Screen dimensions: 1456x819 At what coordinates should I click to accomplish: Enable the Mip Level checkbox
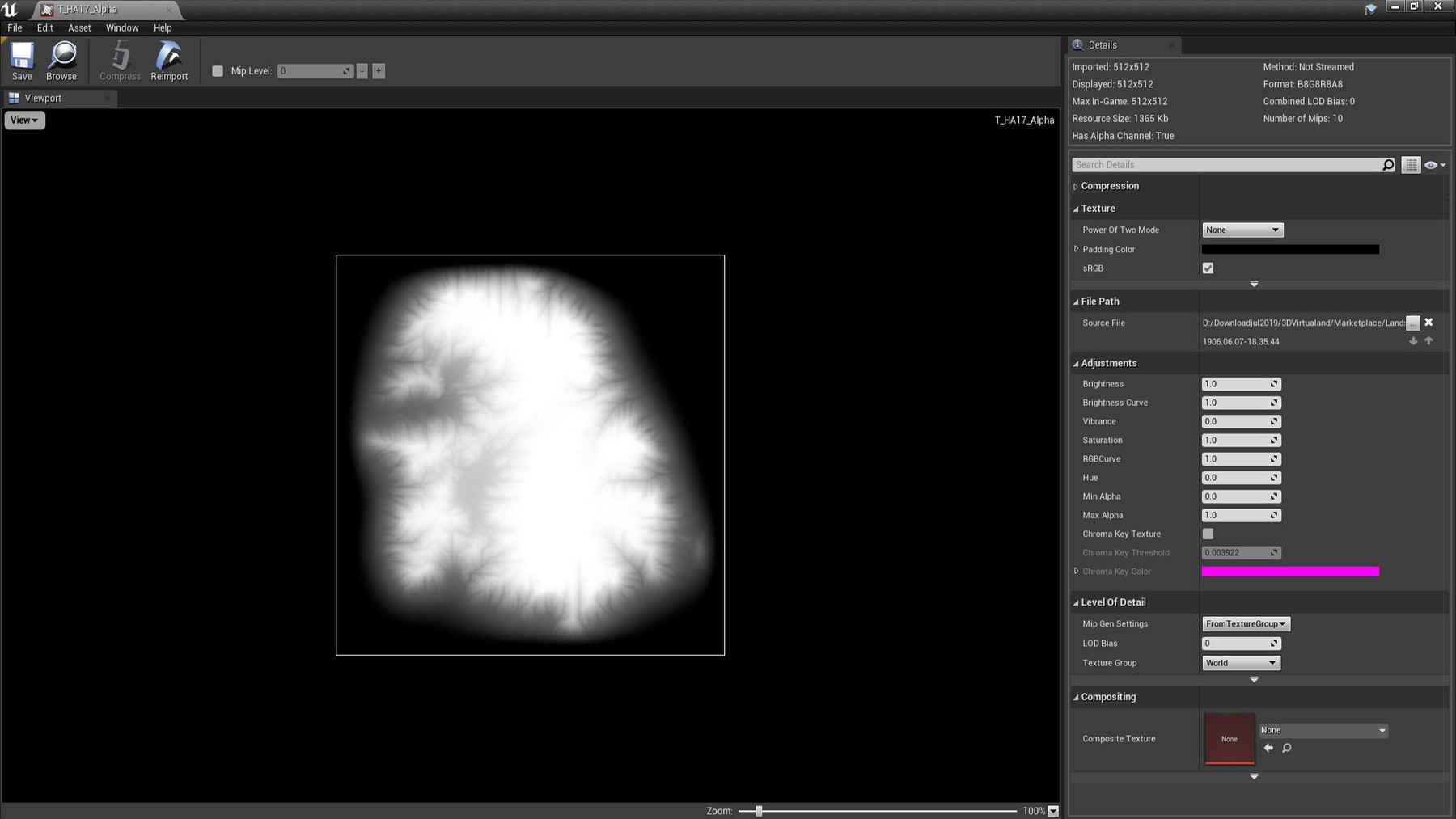(218, 71)
